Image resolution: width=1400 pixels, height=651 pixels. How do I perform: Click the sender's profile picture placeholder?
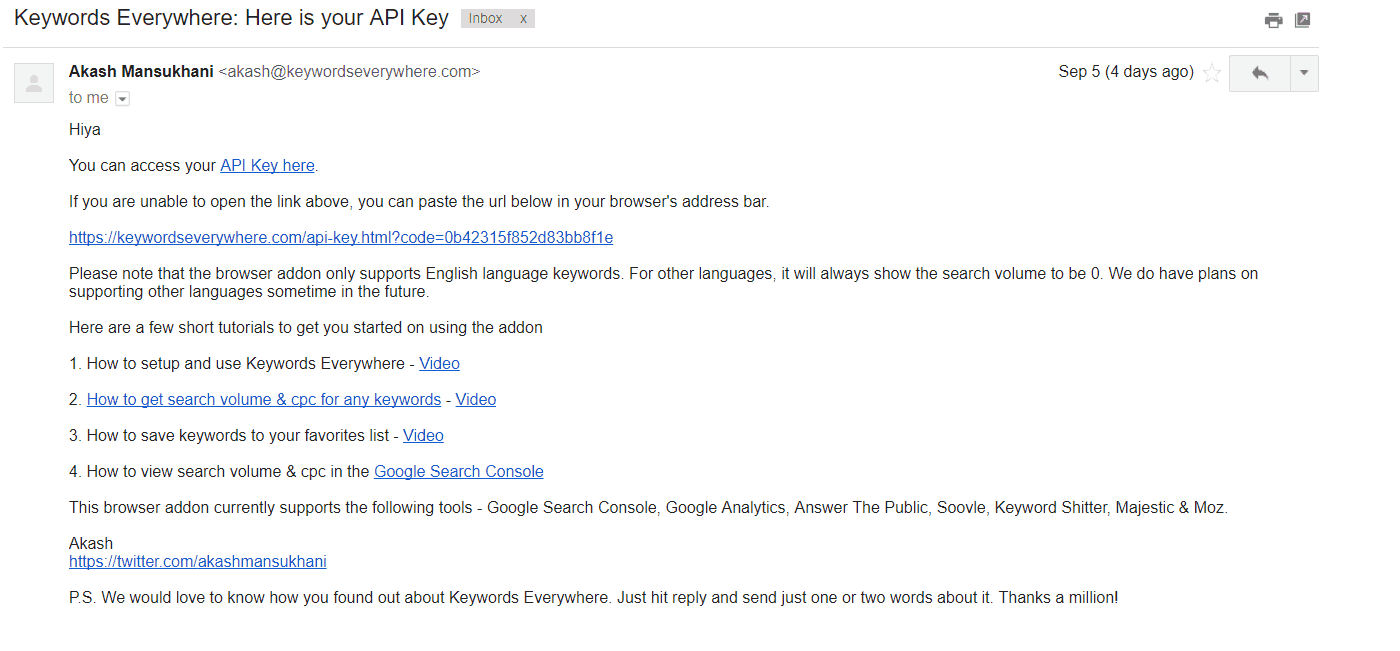33,82
